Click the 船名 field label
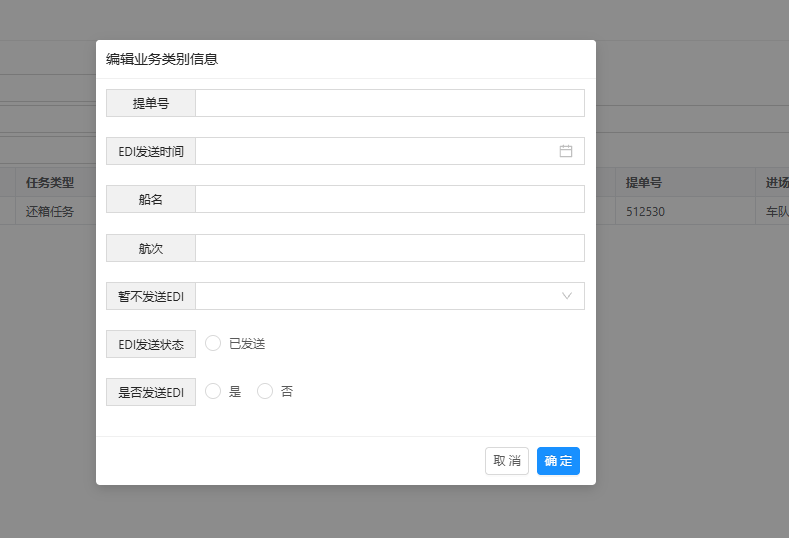This screenshot has height=538, width=789. [x=151, y=199]
